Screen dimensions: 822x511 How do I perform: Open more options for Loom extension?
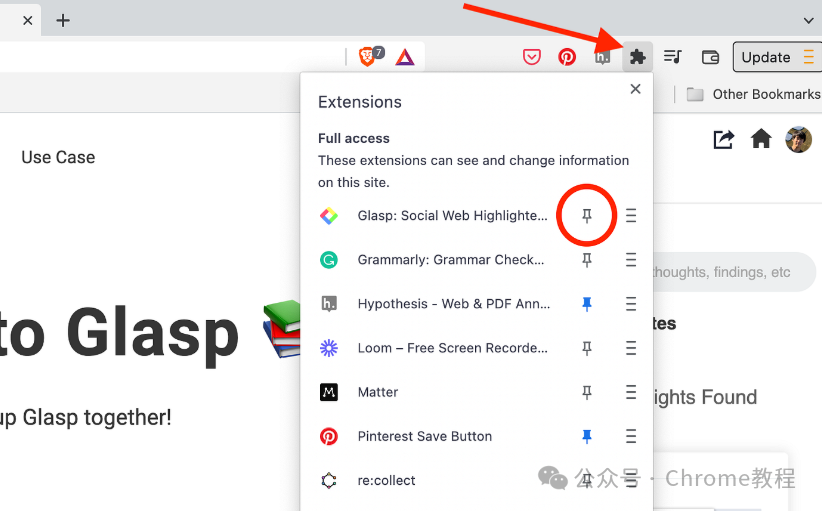pos(631,348)
